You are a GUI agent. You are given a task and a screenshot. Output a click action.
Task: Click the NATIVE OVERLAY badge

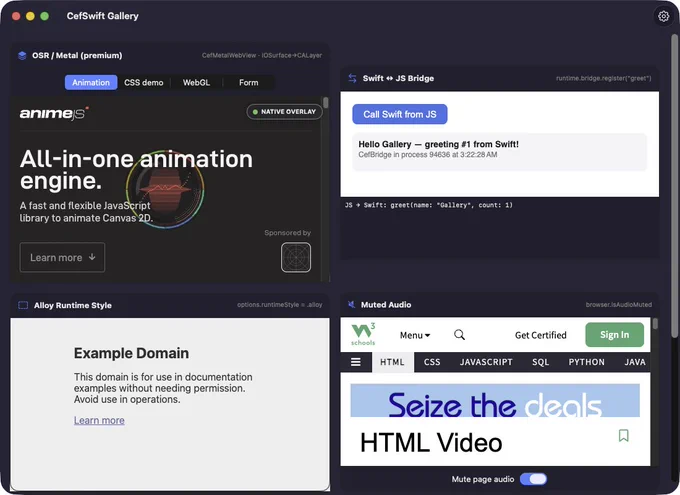point(284,111)
